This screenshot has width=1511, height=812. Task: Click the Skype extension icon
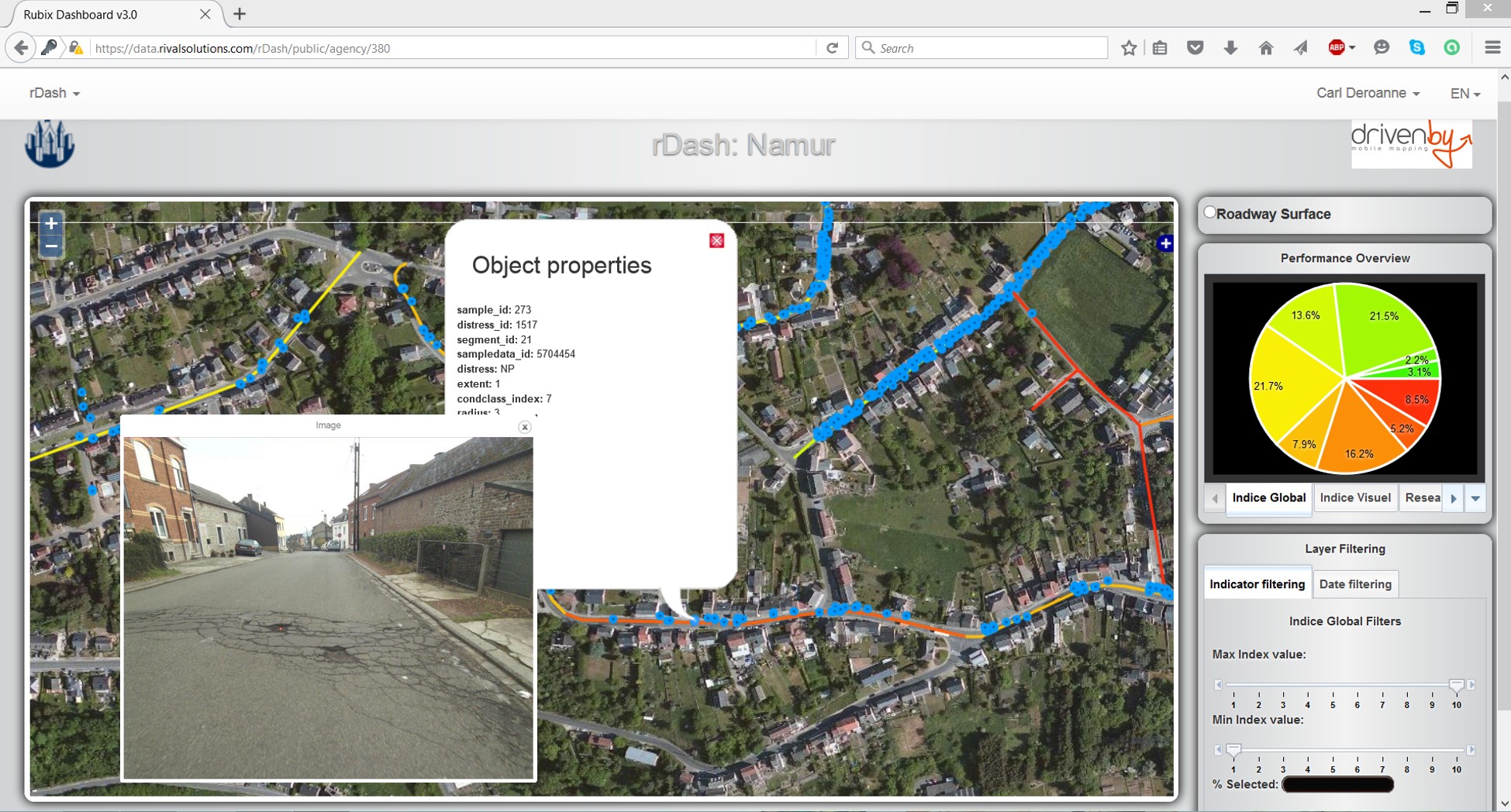coord(1417,48)
